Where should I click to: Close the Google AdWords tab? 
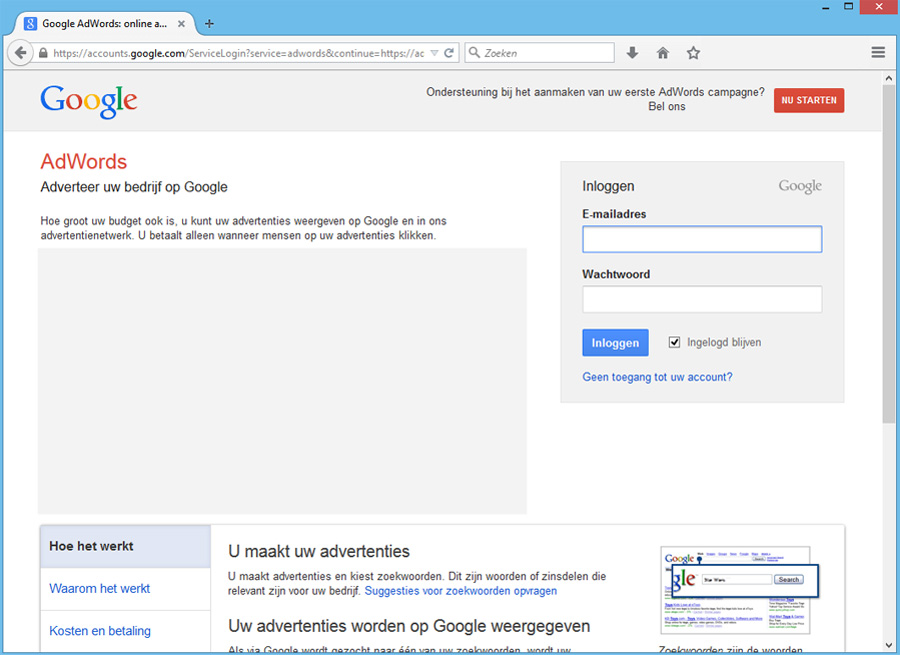point(181,24)
